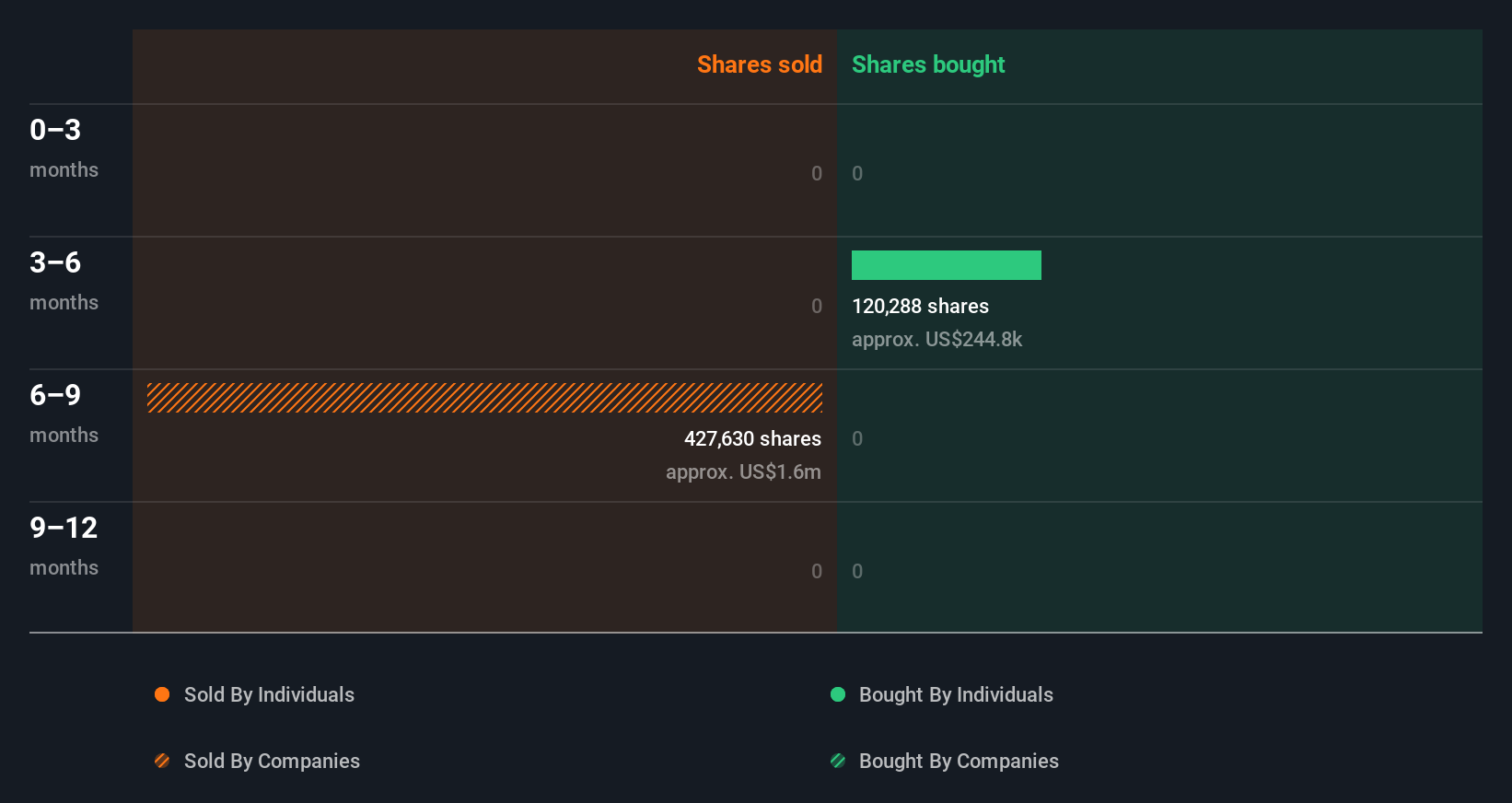Click shares sold zero in 9–12 months row

click(x=817, y=571)
